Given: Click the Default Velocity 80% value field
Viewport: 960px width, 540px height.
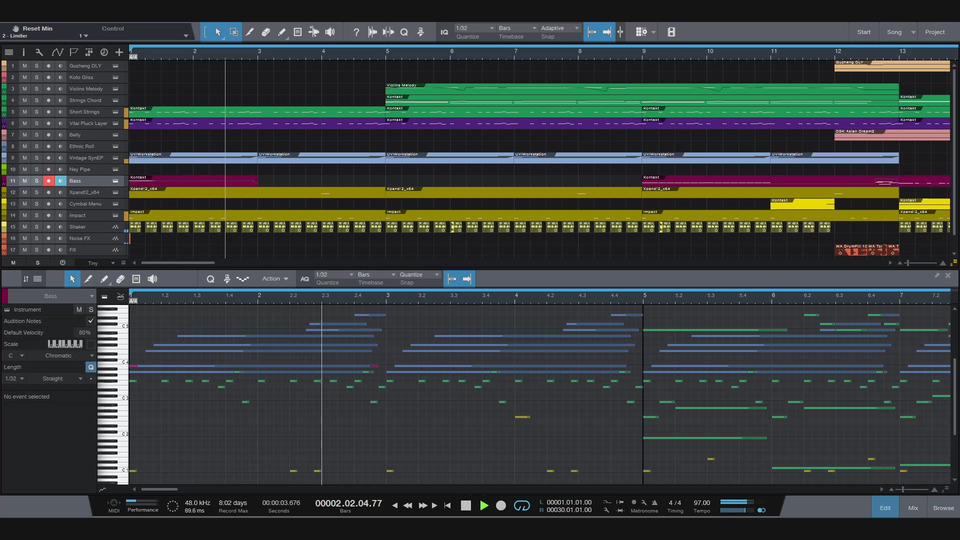Looking at the screenshot, I should tap(84, 332).
